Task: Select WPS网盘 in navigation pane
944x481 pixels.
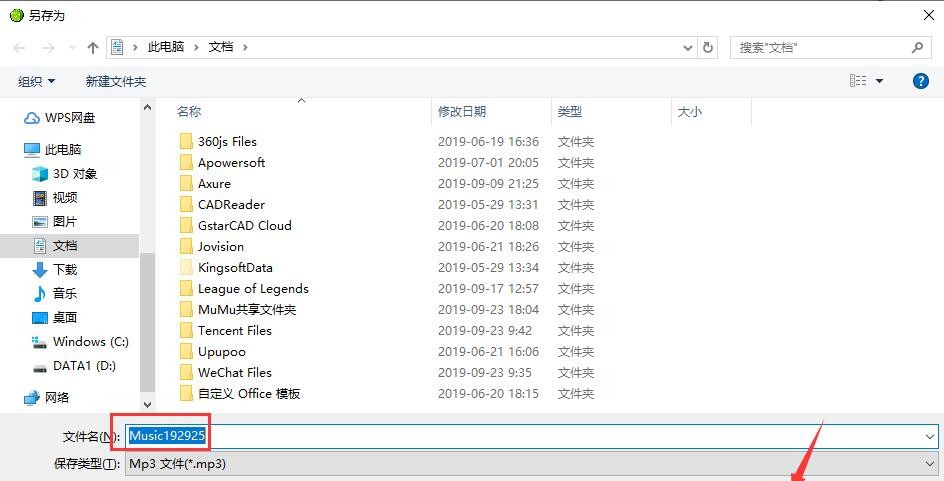Action: [60, 118]
